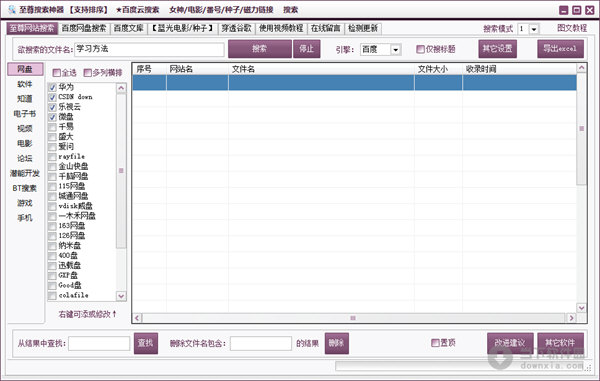Check the 盛大 checkbox

point(52,137)
